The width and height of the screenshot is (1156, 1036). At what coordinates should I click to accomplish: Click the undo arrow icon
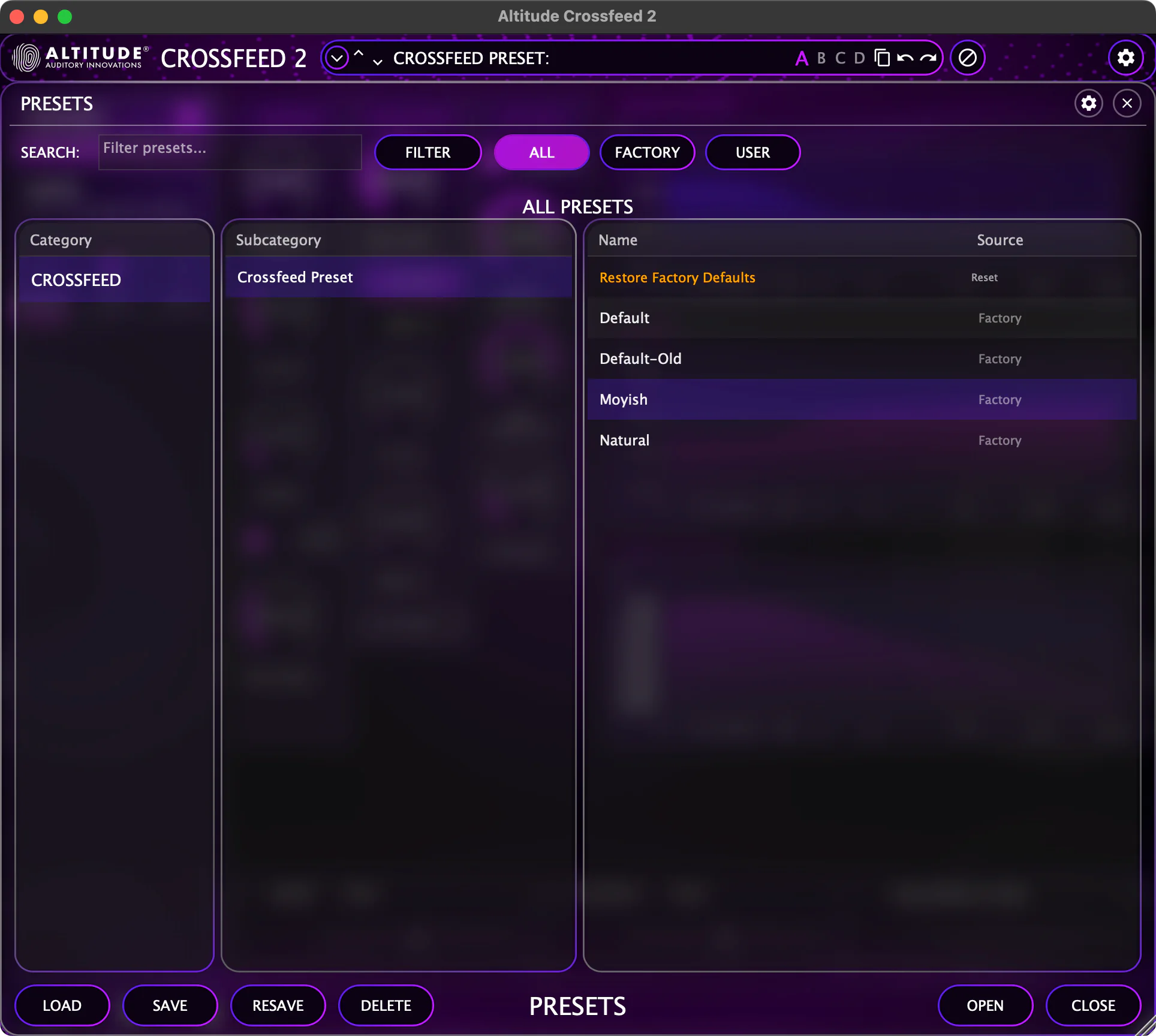point(905,58)
